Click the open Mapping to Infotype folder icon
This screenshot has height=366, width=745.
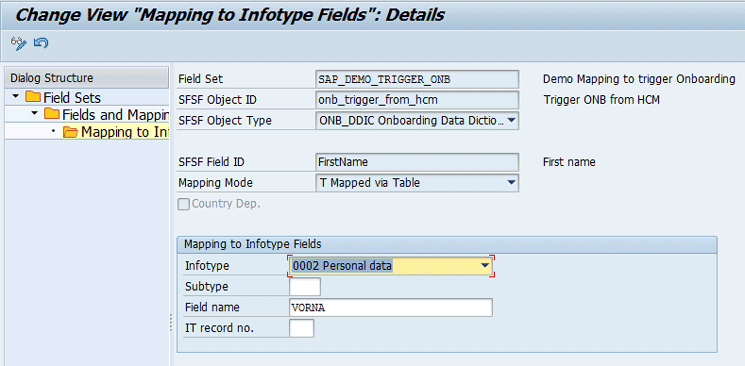tap(70, 132)
